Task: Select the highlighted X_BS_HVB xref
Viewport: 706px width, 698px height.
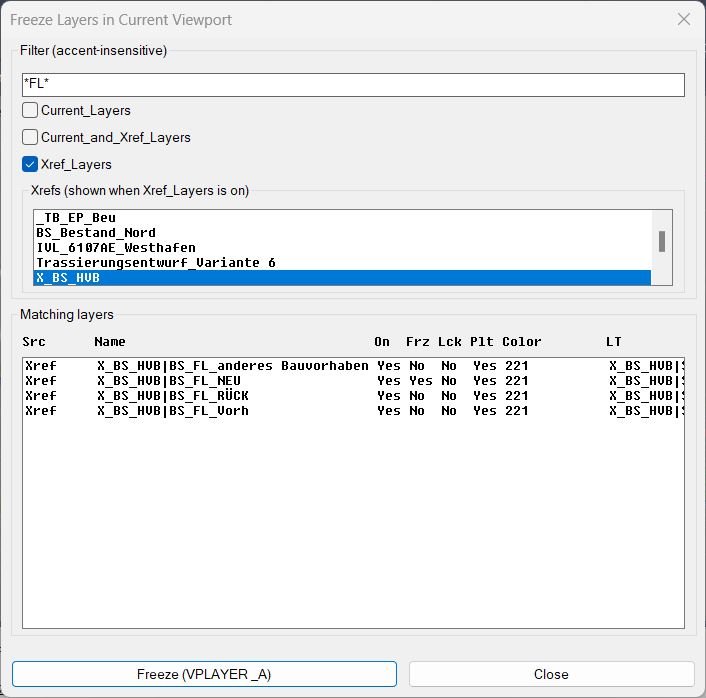Action: pyautogui.click(x=68, y=278)
